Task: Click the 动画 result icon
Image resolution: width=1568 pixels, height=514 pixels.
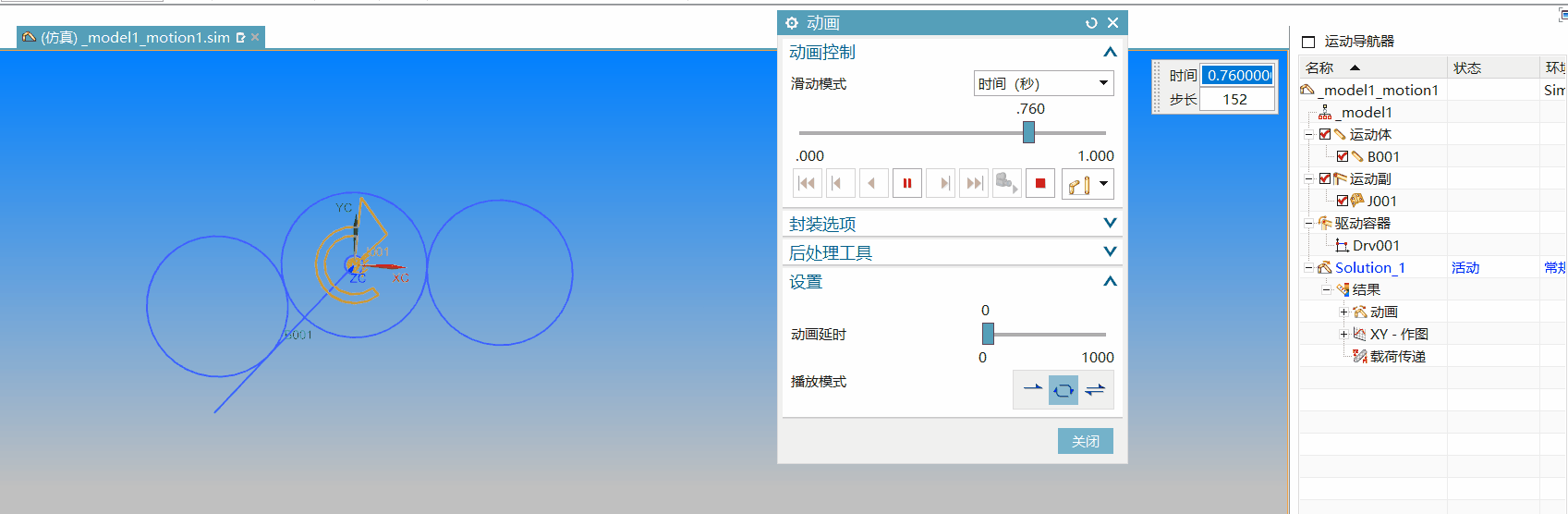Action: 1360,312
